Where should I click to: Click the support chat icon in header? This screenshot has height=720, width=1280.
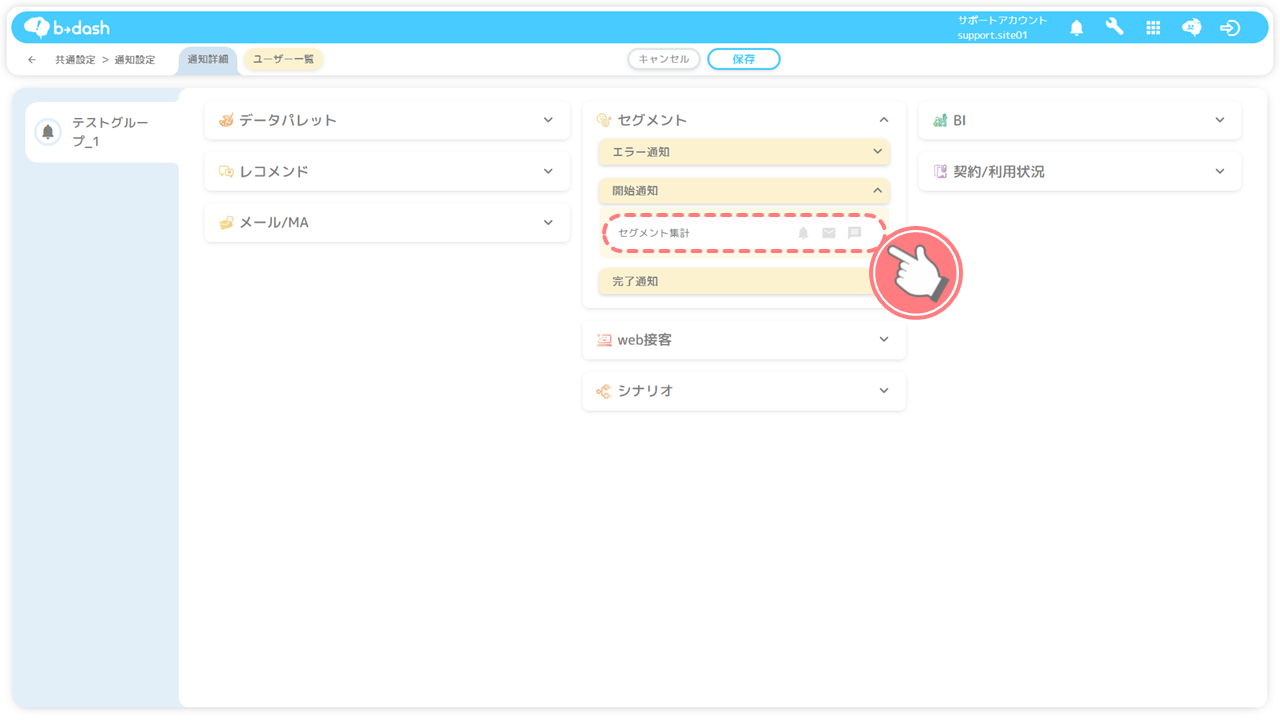click(1191, 28)
